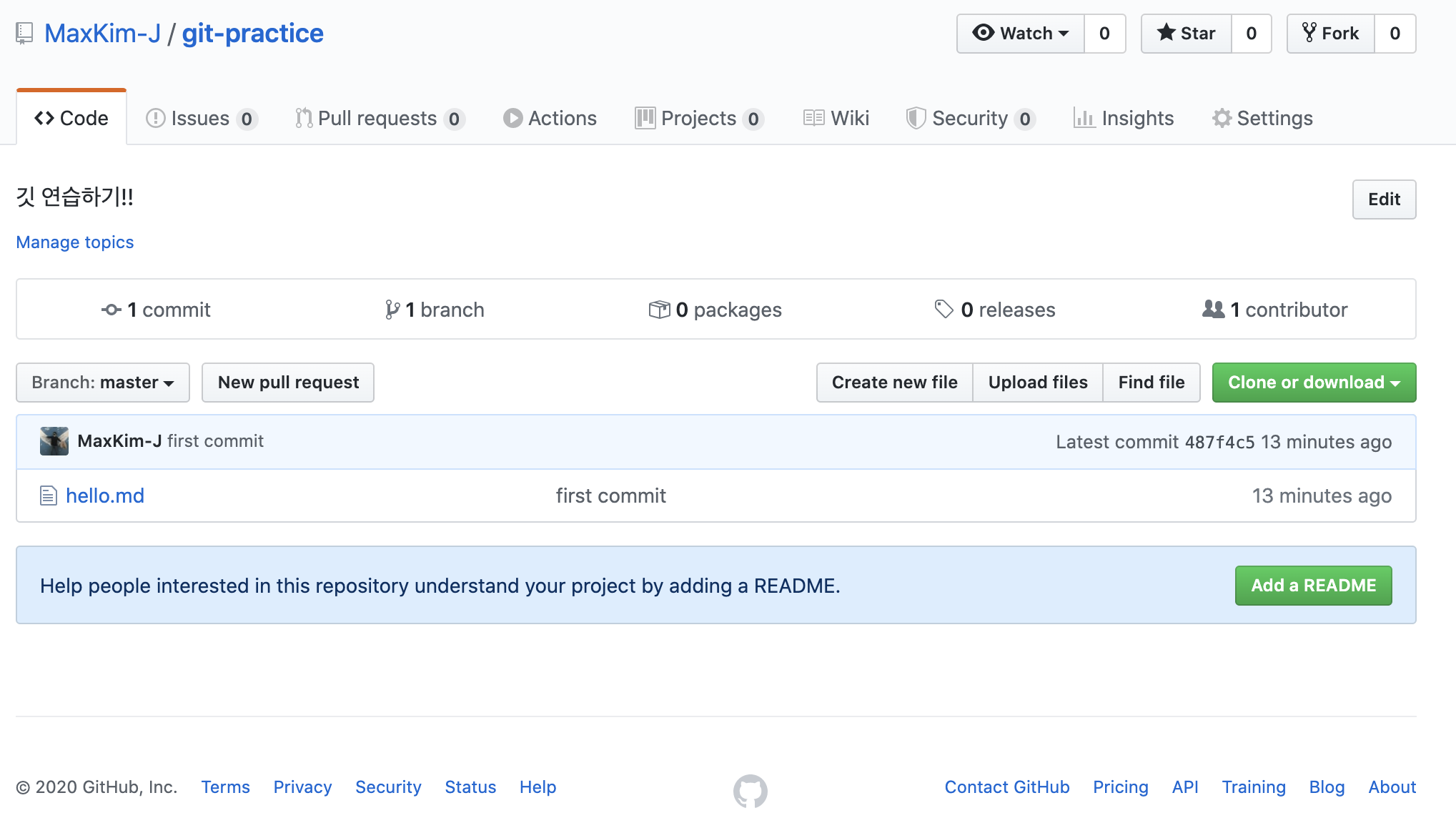Click the people icon beside 1 contributor

pyautogui.click(x=1213, y=309)
